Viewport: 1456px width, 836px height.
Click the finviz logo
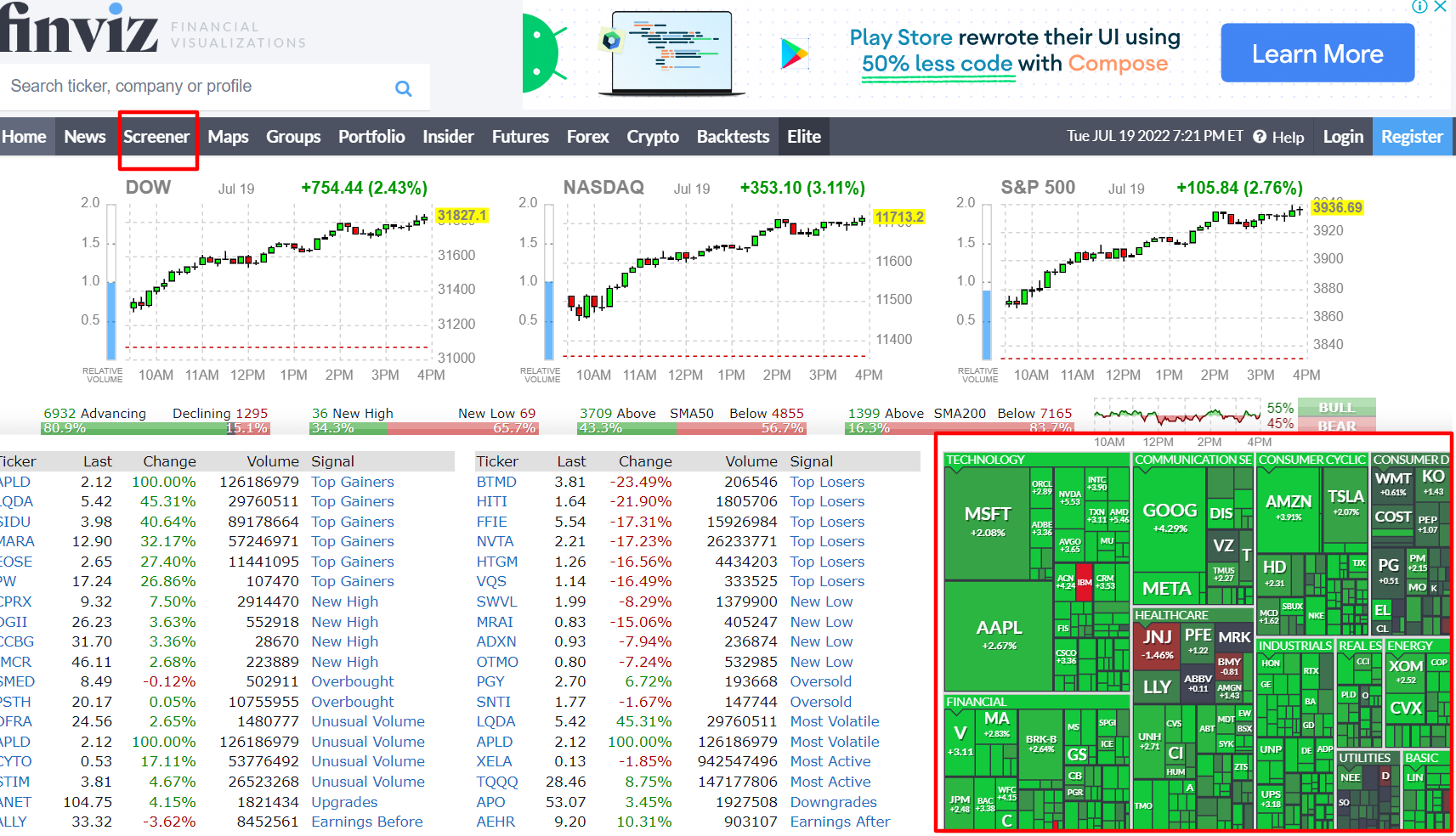pyautogui.click(x=78, y=28)
